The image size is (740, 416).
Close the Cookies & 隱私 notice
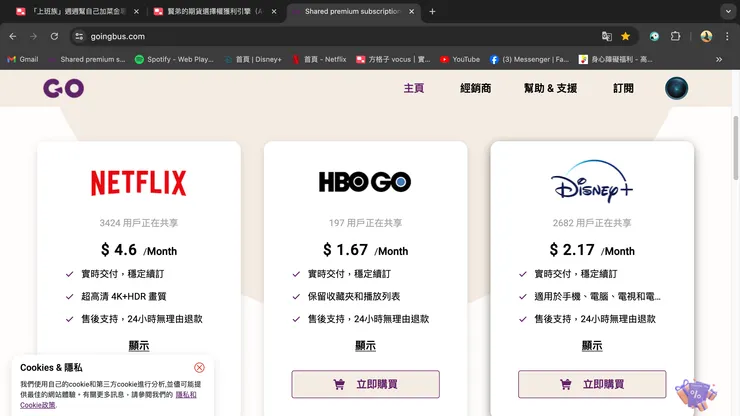(199, 367)
